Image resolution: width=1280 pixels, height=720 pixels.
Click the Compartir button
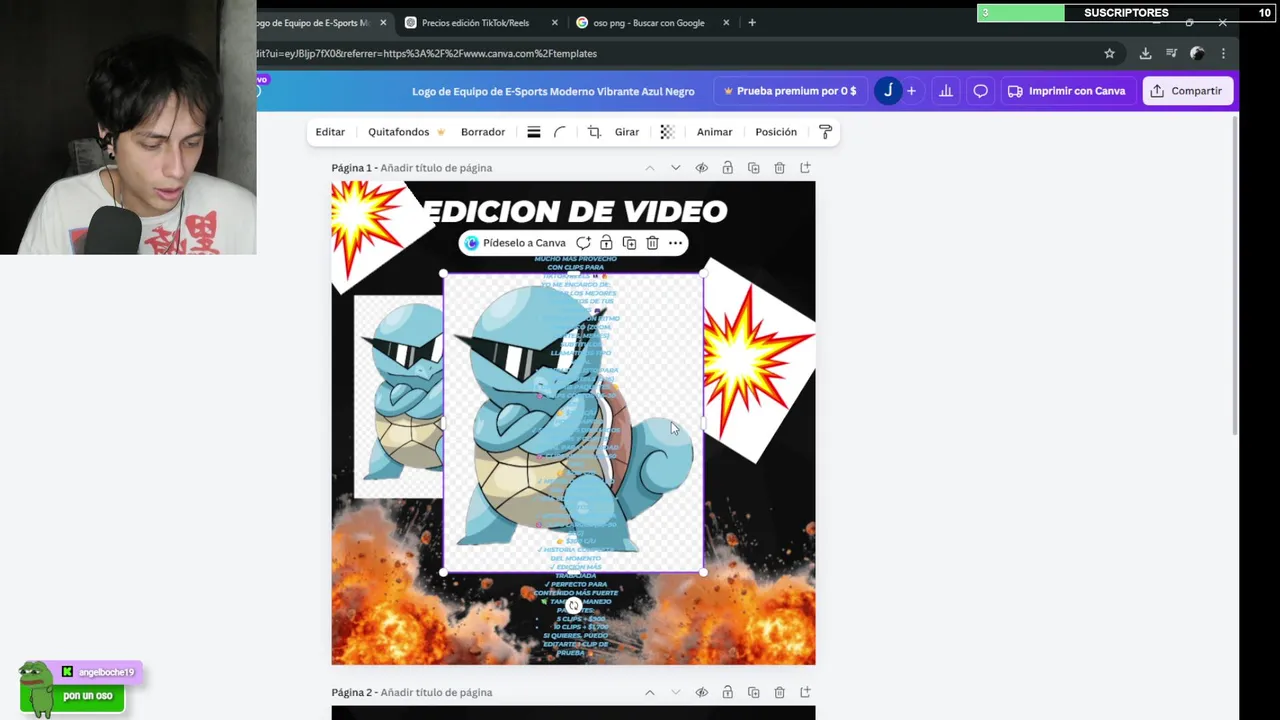click(x=1187, y=91)
